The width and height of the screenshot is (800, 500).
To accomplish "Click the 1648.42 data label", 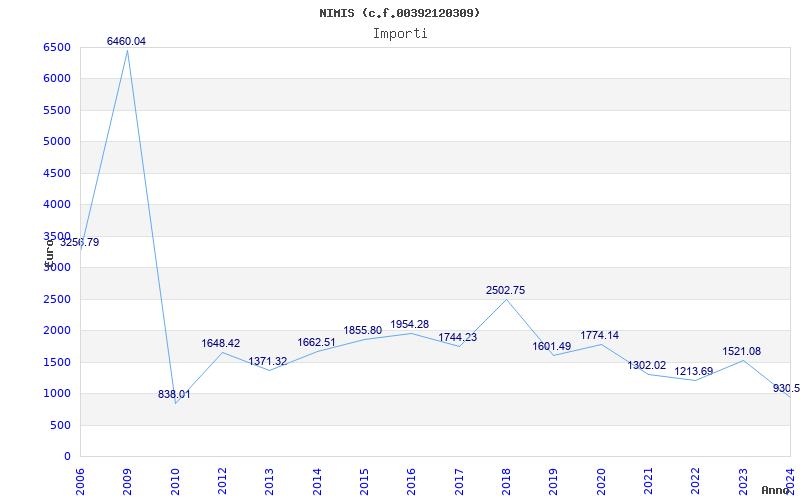I will pyautogui.click(x=220, y=343).
